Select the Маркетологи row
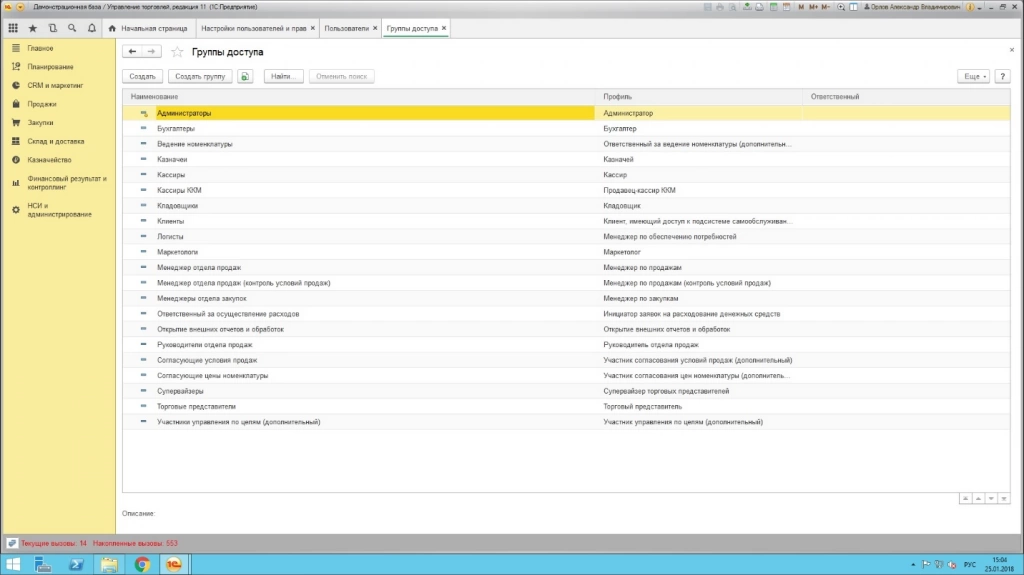This screenshot has height=575, width=1024. tap(566, 252)
